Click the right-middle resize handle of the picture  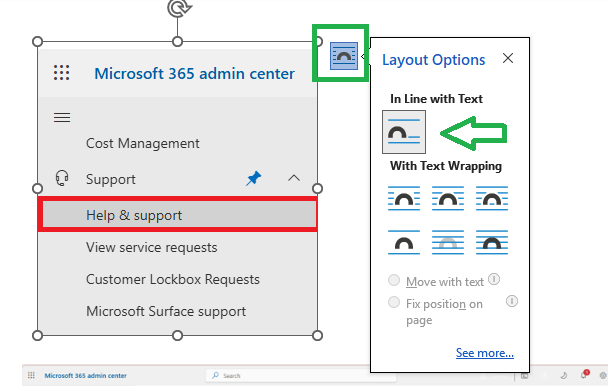pos(317,189)
